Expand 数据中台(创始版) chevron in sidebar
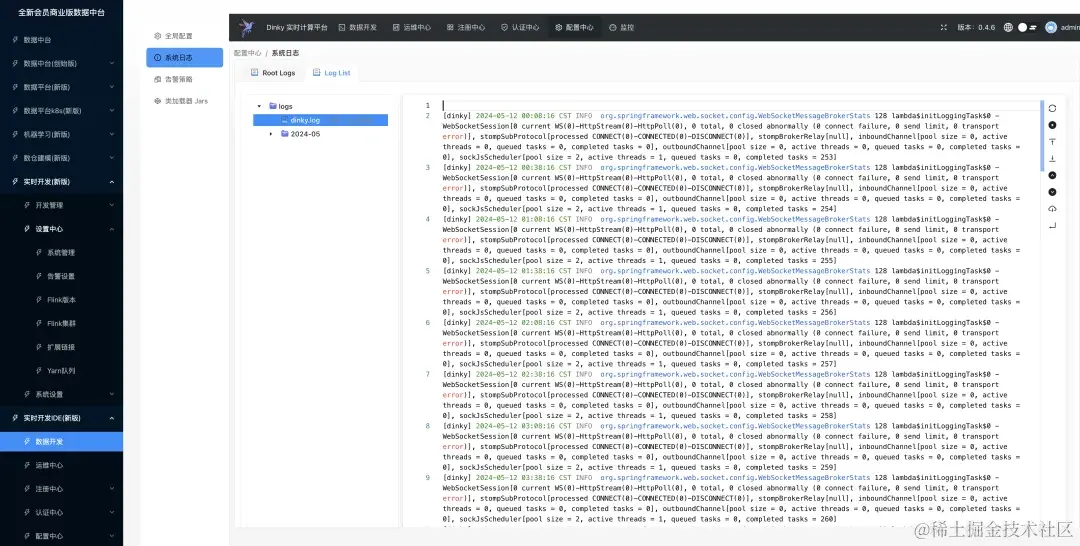This screenshot has width=1080, height=546. tap(112, 63)
